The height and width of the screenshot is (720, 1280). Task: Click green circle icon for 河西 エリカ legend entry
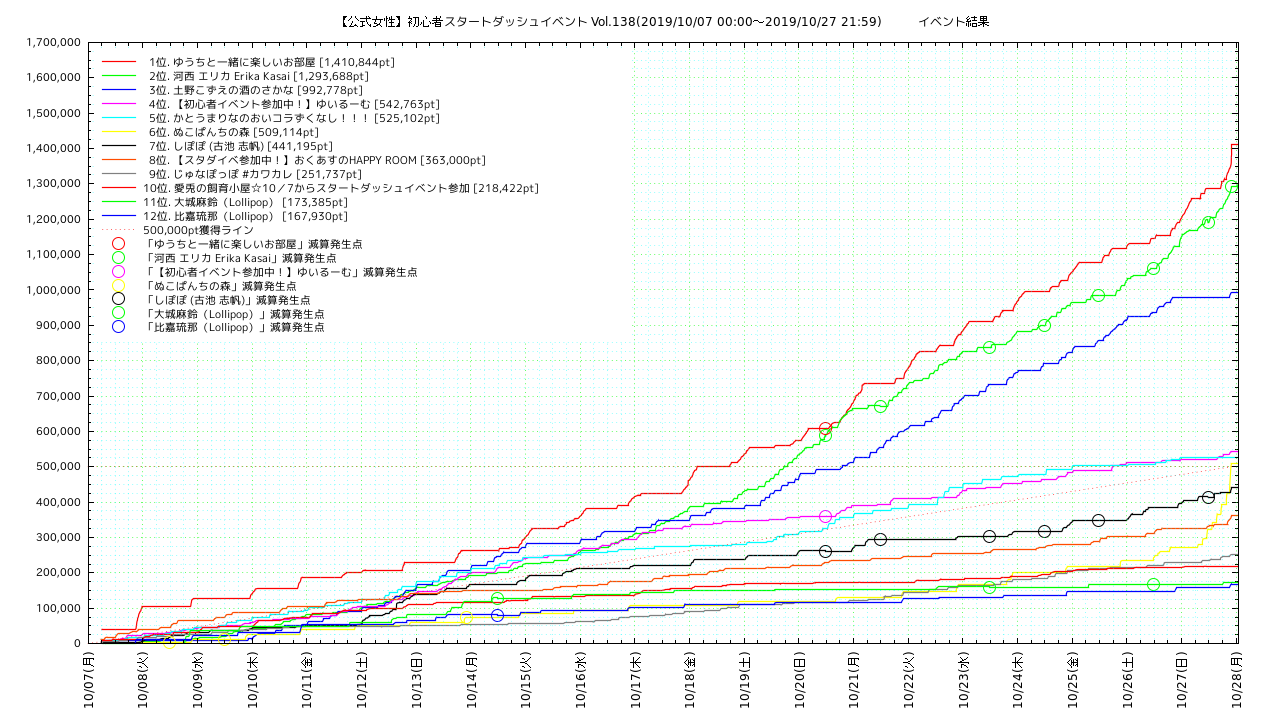(119, 258)
